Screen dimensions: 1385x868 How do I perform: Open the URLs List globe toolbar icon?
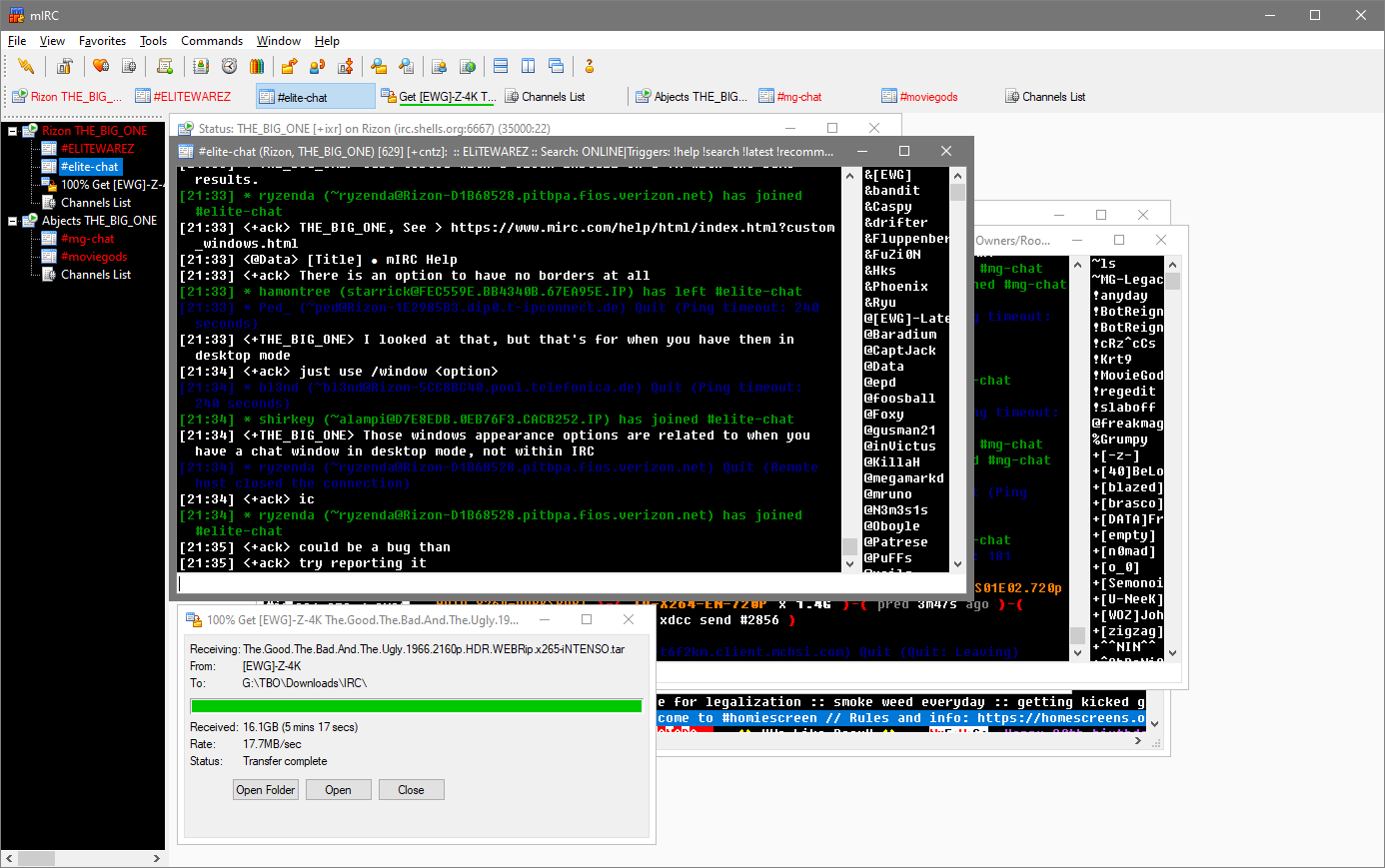tap(467, 66)
